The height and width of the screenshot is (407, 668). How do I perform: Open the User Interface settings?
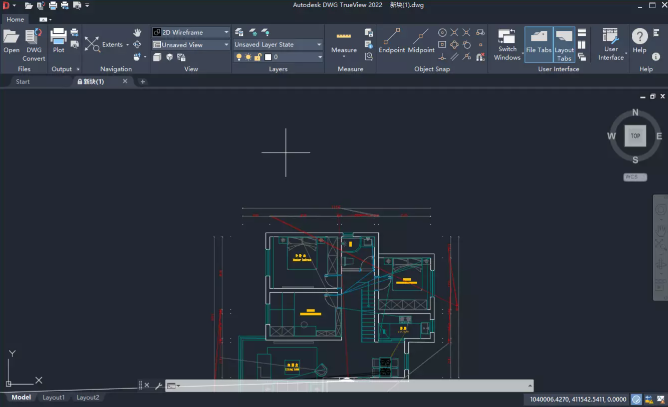coord(610,44)
